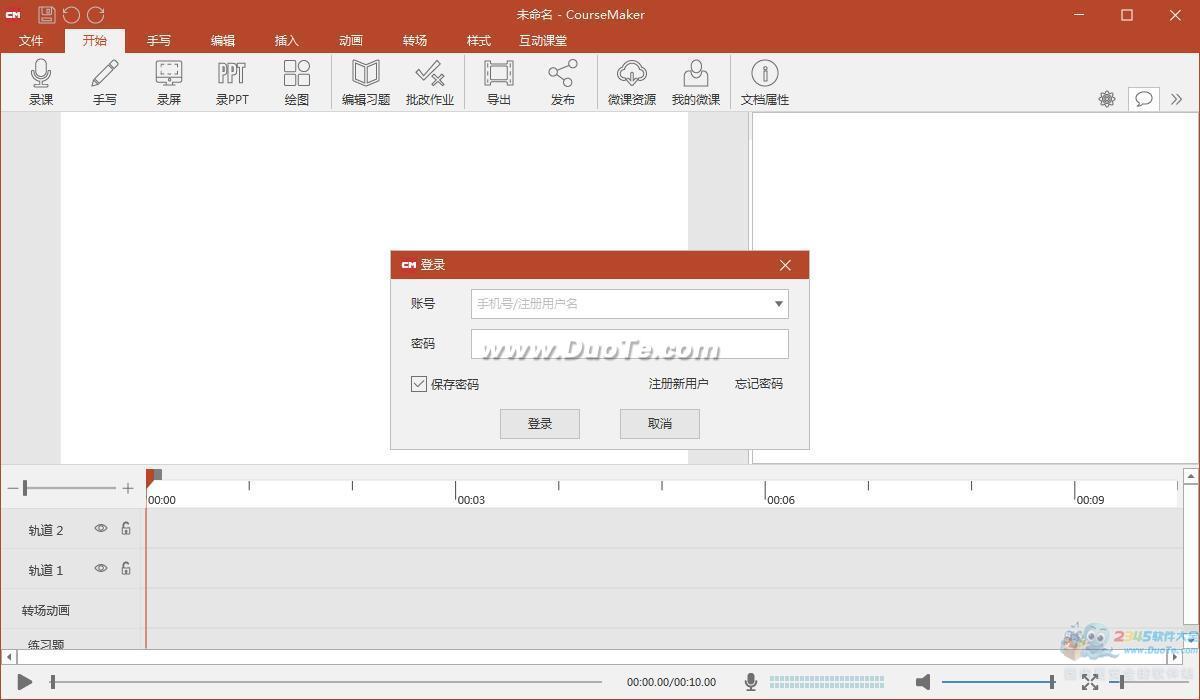1200x700 pixels.
Task: Click the 发布 publish icon
Action: tap(563, 82)
